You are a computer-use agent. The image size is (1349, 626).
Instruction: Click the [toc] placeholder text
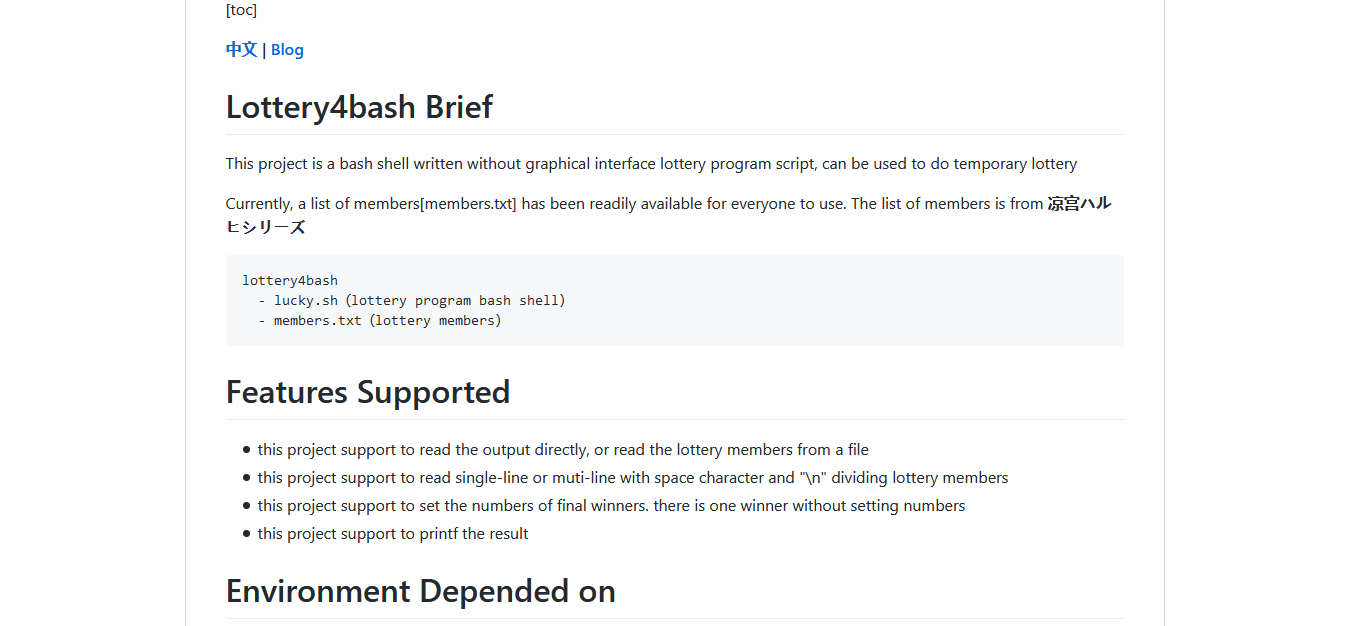click(241, 10)
